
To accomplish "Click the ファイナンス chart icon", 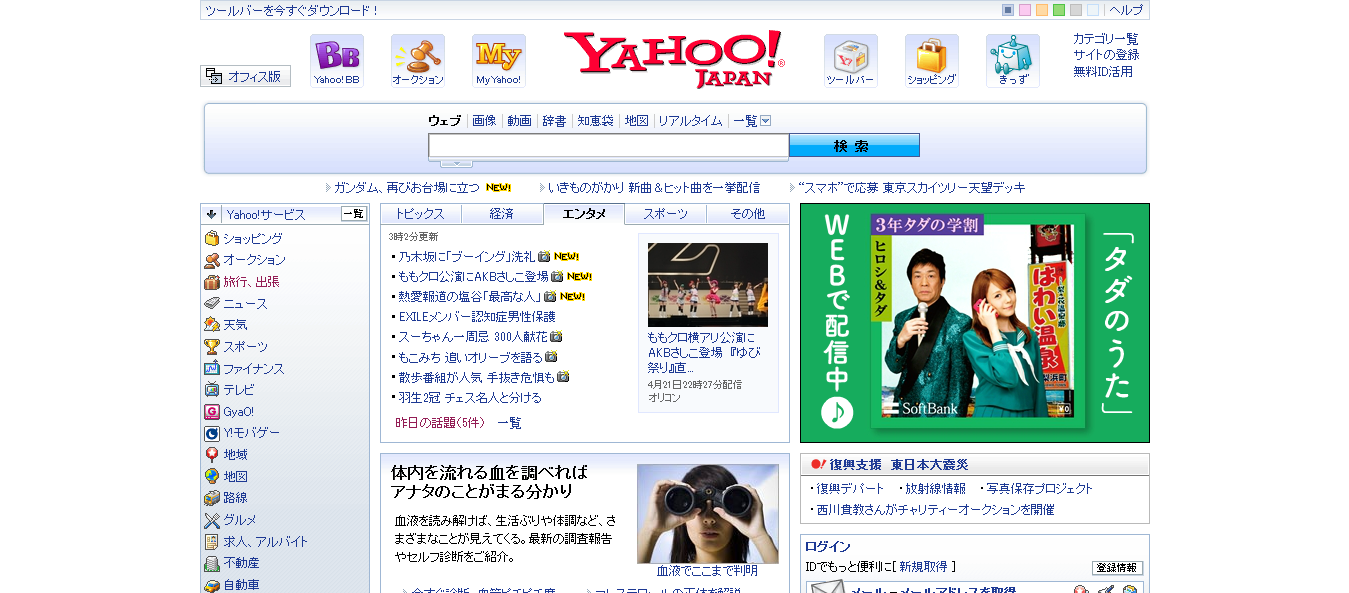I will coord(212,368).
